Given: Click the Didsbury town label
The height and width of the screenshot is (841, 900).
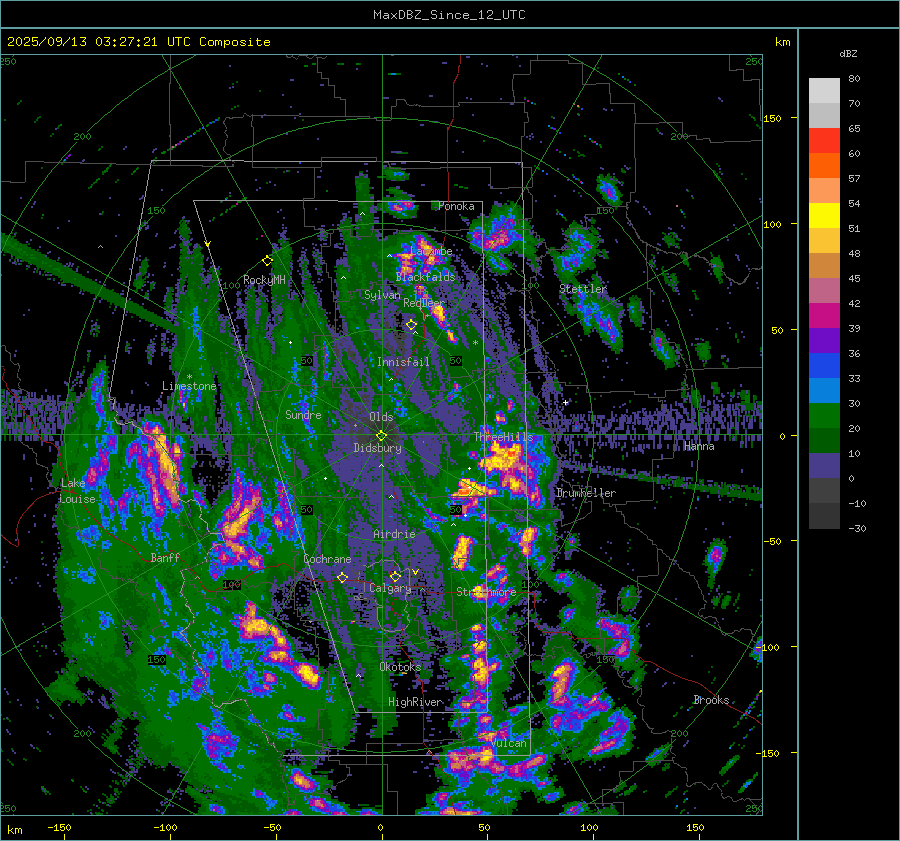Looking at the screenshot, I should pos(377,448).
